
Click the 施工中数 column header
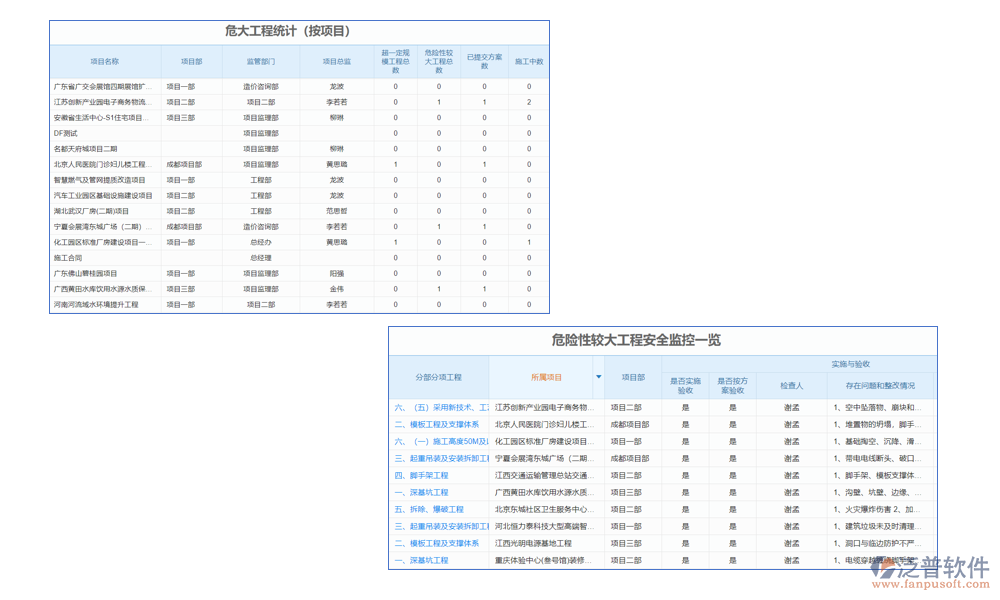(529, 61)
